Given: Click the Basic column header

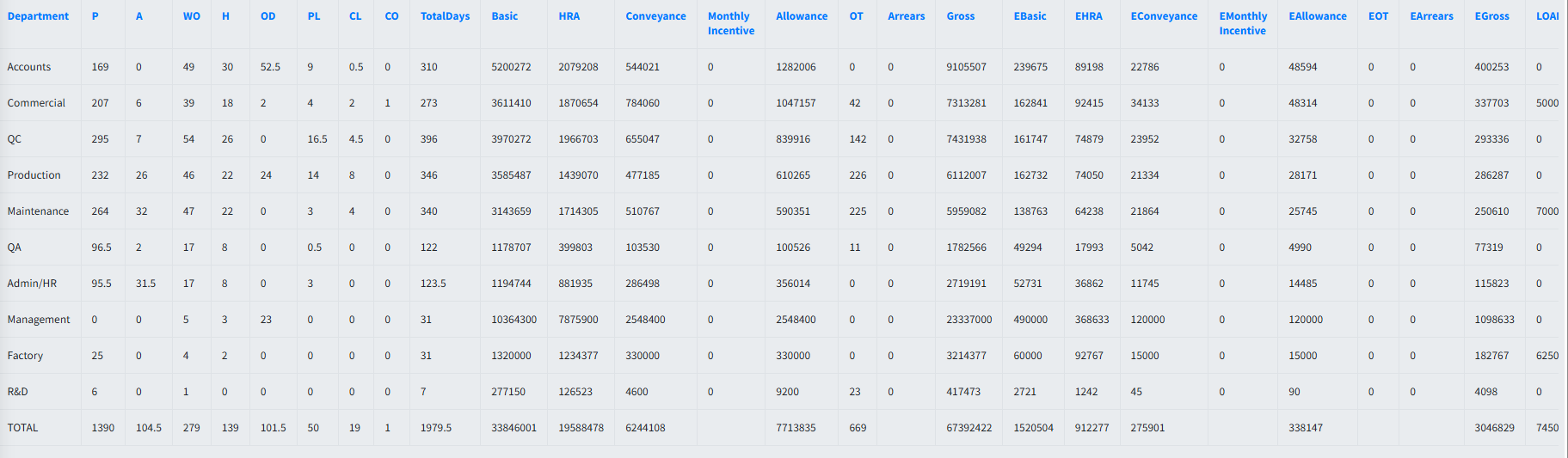Looking at the screenshot, I should [505, 16].
